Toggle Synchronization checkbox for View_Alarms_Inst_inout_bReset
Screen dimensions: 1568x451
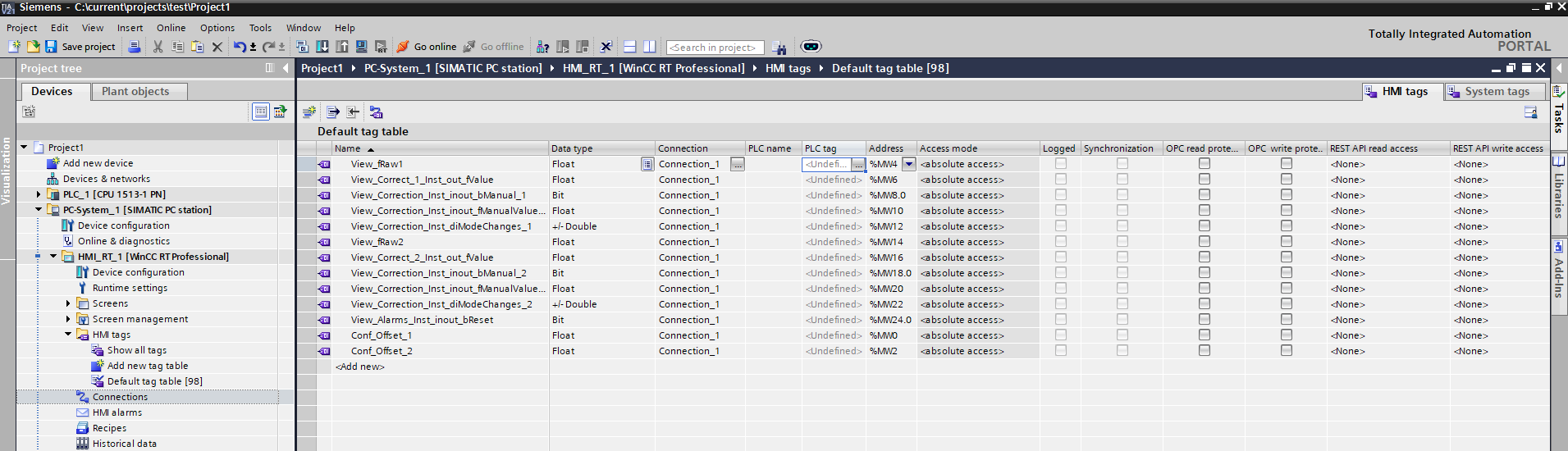click(1122, 320)
